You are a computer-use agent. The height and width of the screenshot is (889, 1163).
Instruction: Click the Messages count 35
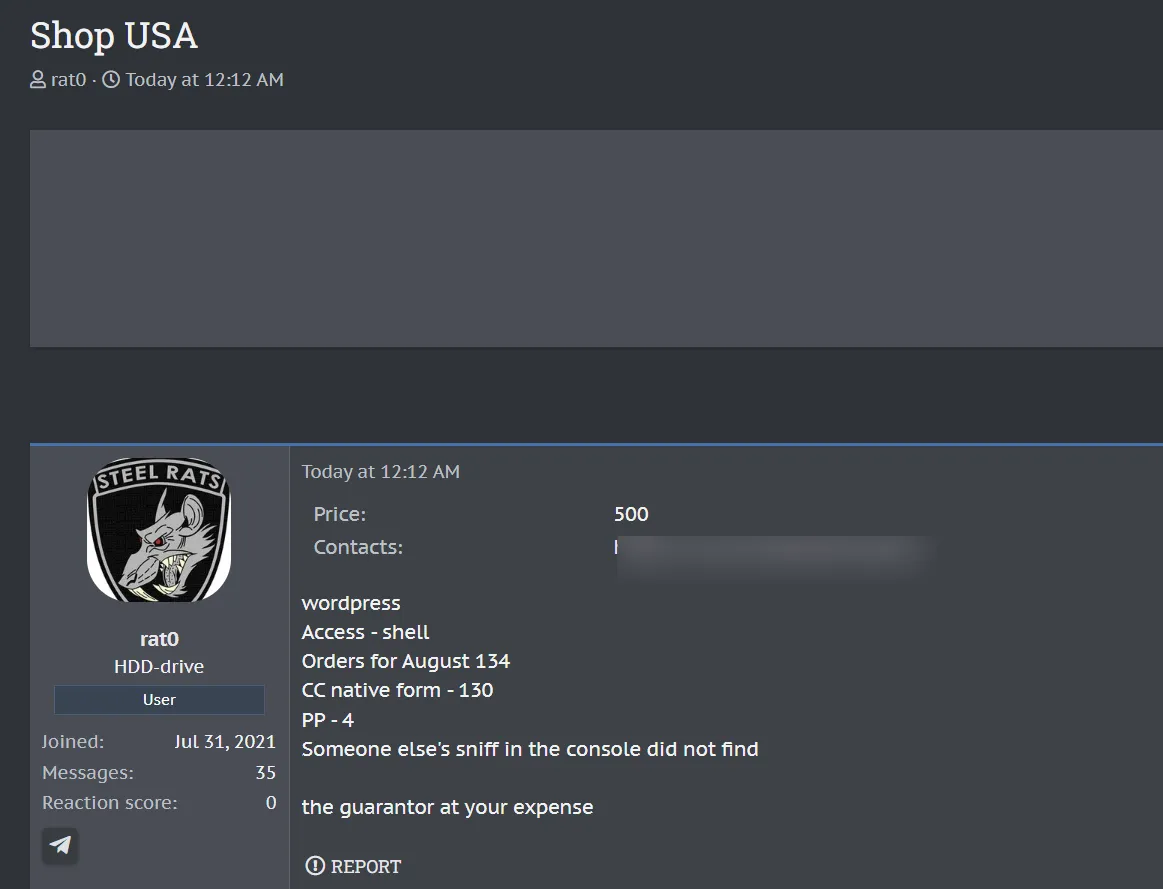point(265,773)
